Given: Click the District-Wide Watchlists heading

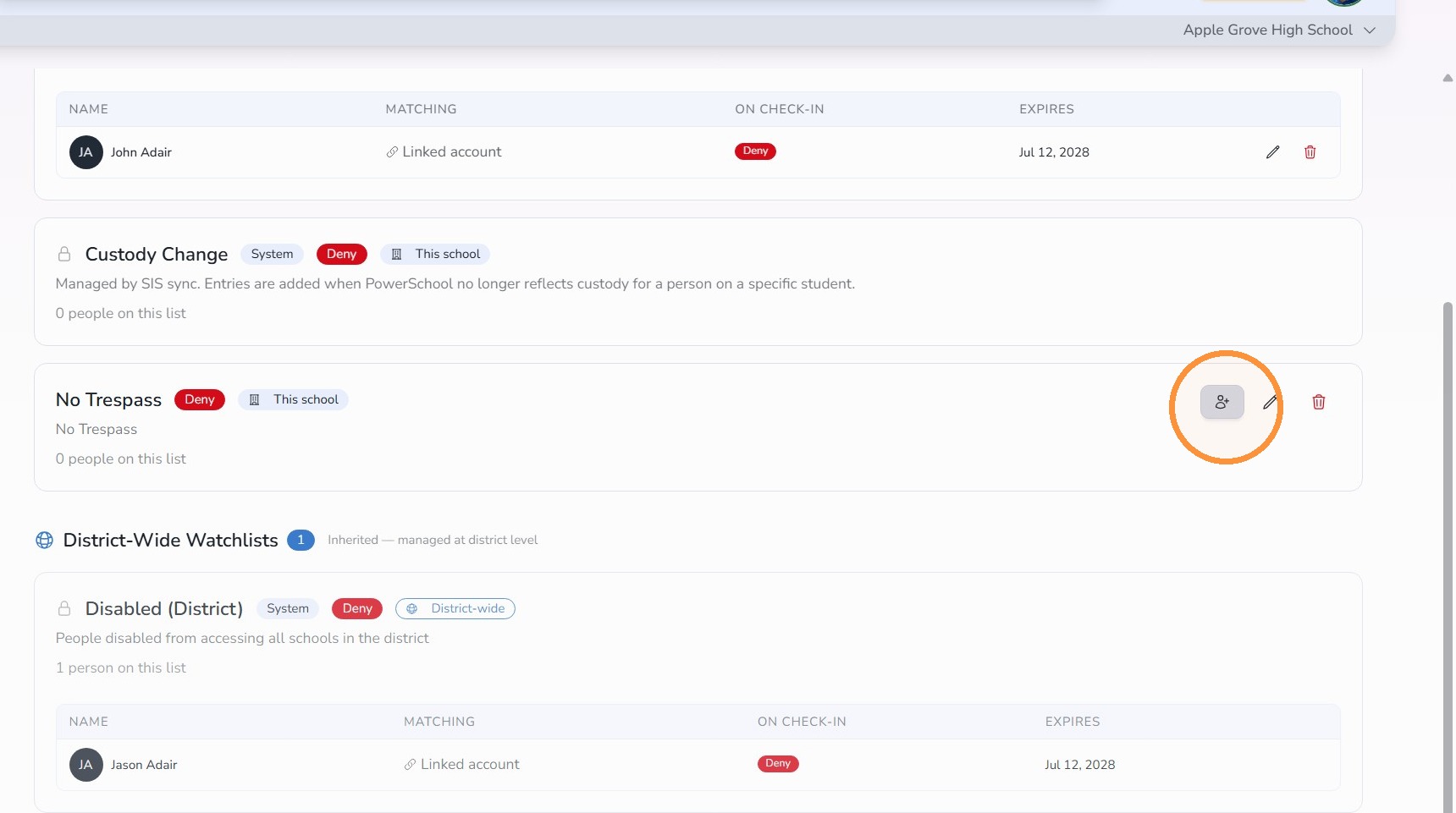Looking at the screenshot, I should [x=170, y=541].
